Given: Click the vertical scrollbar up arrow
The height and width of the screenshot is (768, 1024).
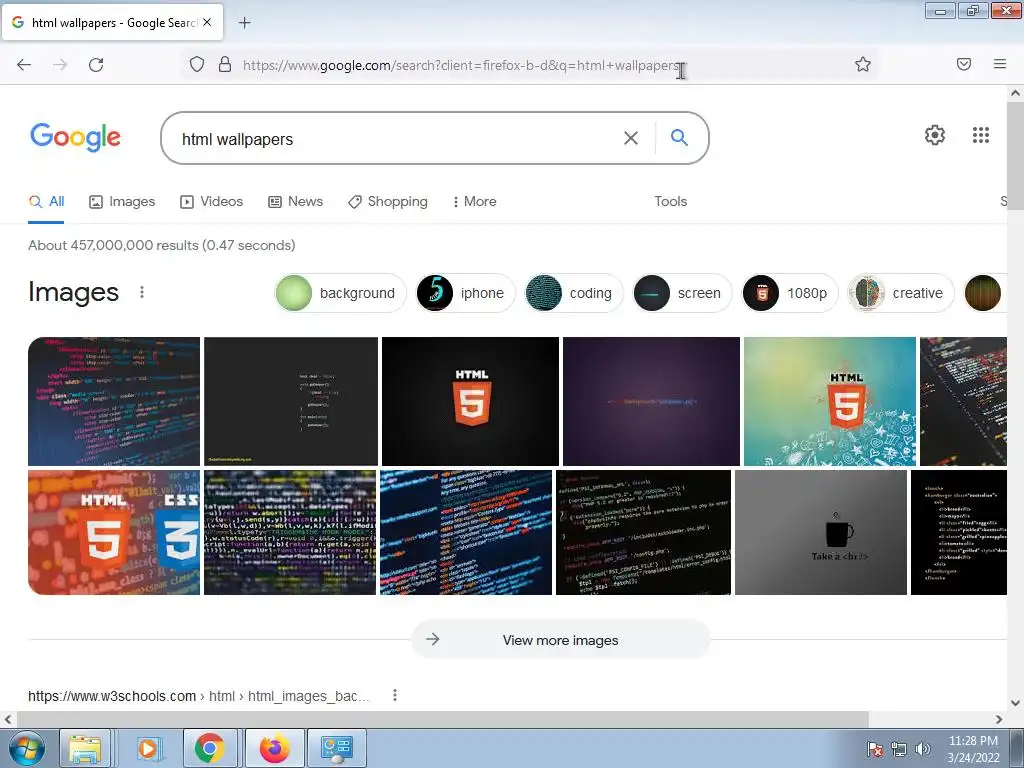Looking at the screenshot, I should [x=1015, y=93].
